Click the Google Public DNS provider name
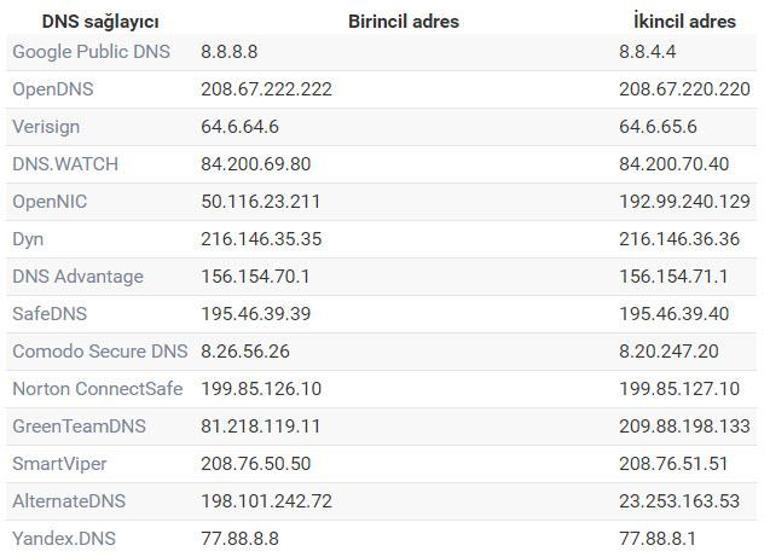The width and height of the screenshot is (770, 557). click(91, 52)
